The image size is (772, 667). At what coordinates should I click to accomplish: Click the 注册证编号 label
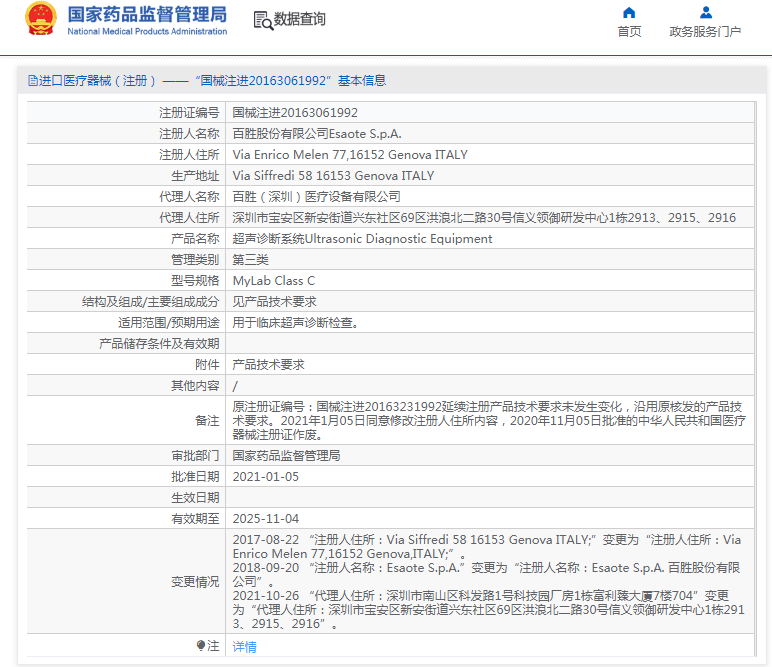point(189,113)
